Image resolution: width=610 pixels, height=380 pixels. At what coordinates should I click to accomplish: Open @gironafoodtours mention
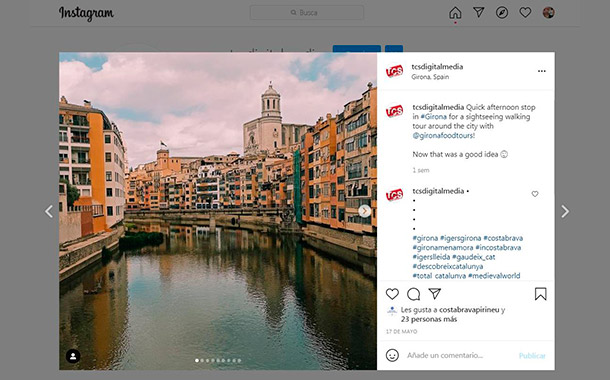443,136
